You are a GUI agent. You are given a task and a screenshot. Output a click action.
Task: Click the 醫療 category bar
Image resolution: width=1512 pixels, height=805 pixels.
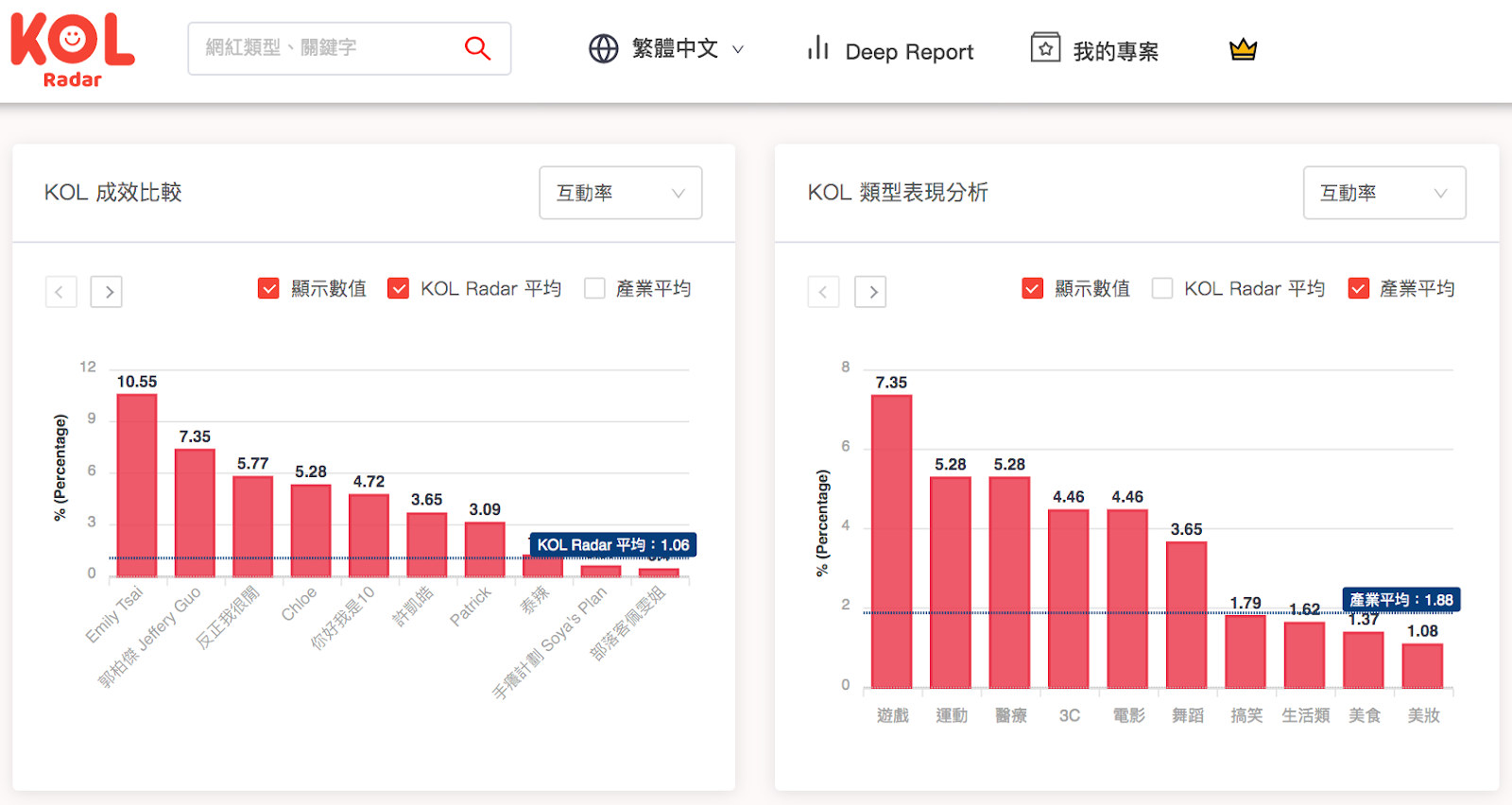pos(1009,583)
